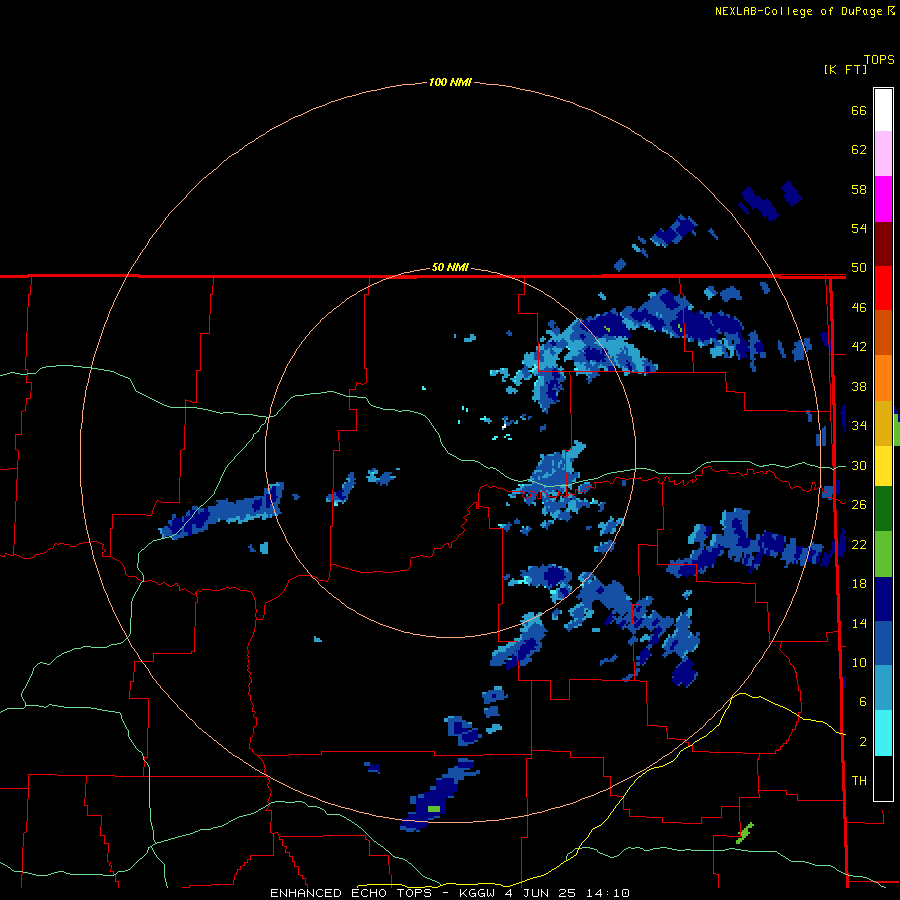Click the legend value 6
The width and height of the screenshot is (900, 900).
tap(862, 702)
